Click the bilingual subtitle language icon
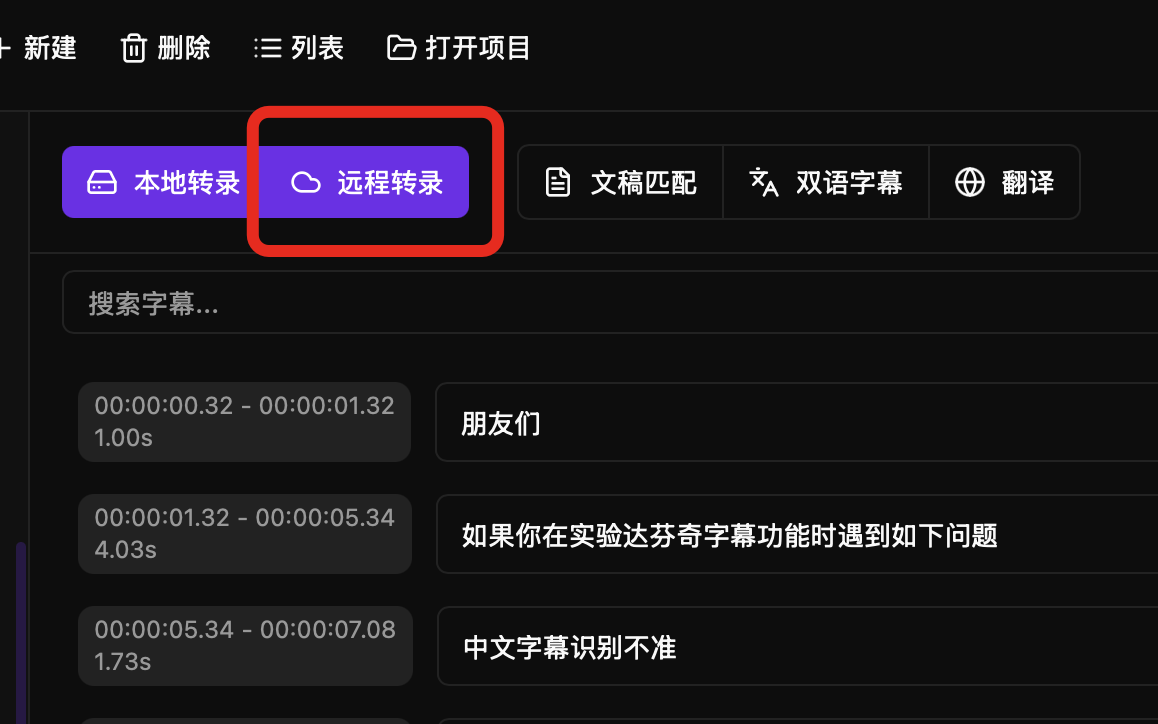The width and height of the screenshot is (1158, 724). pyautogui.click(x=764, y=182)
